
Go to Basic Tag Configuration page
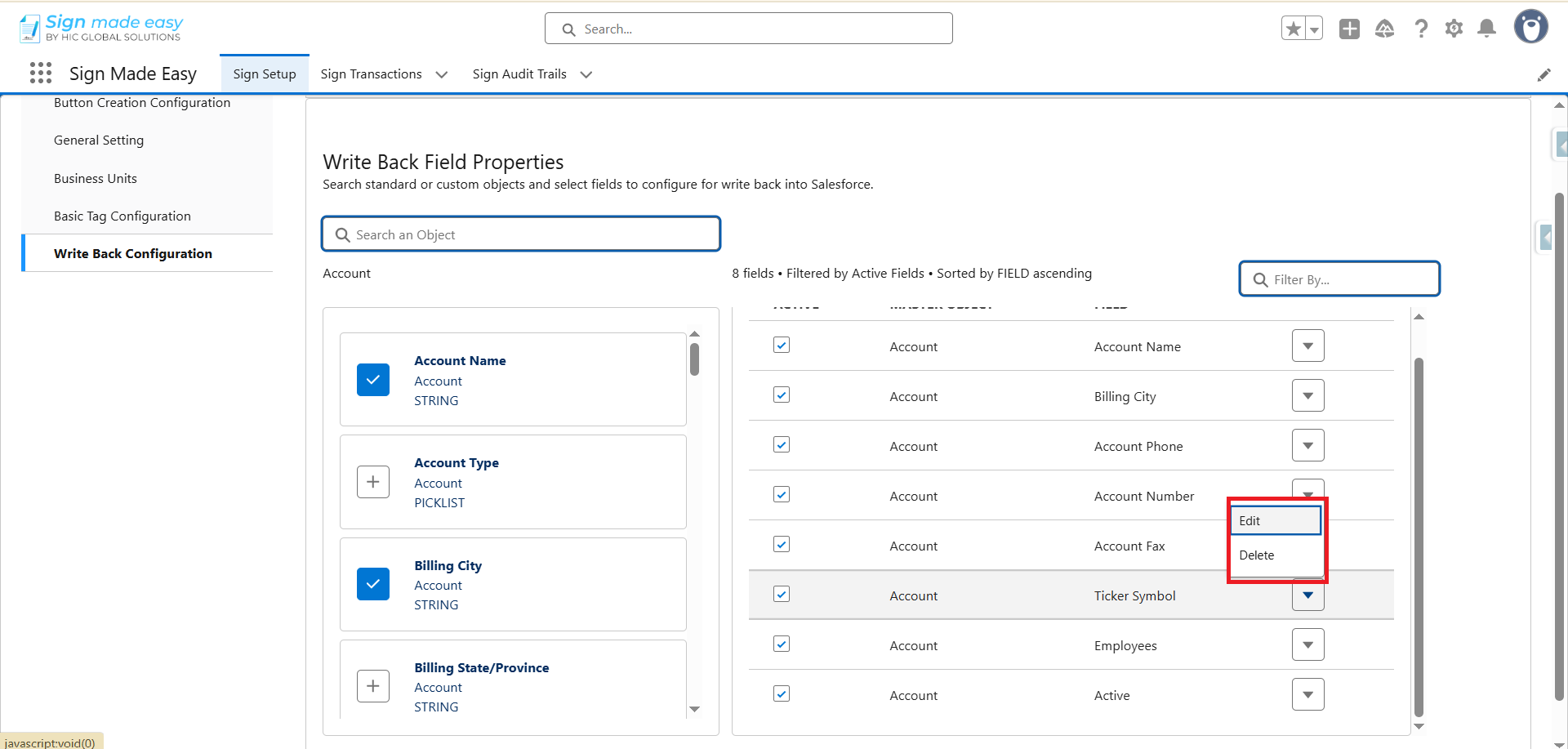[x=122, y=216]
